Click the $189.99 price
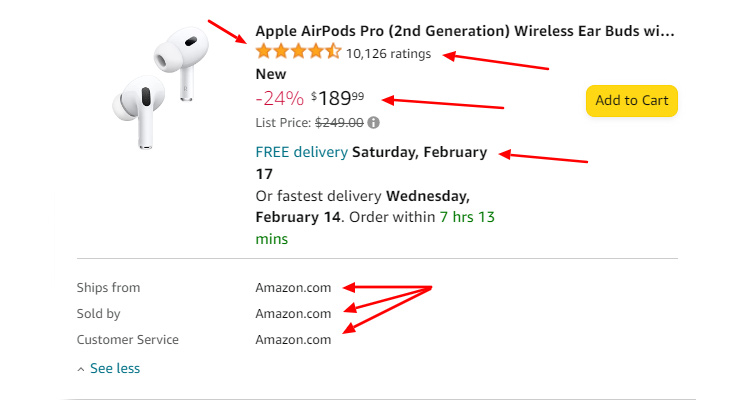750x400 pixels. click(x=338, y=98)
